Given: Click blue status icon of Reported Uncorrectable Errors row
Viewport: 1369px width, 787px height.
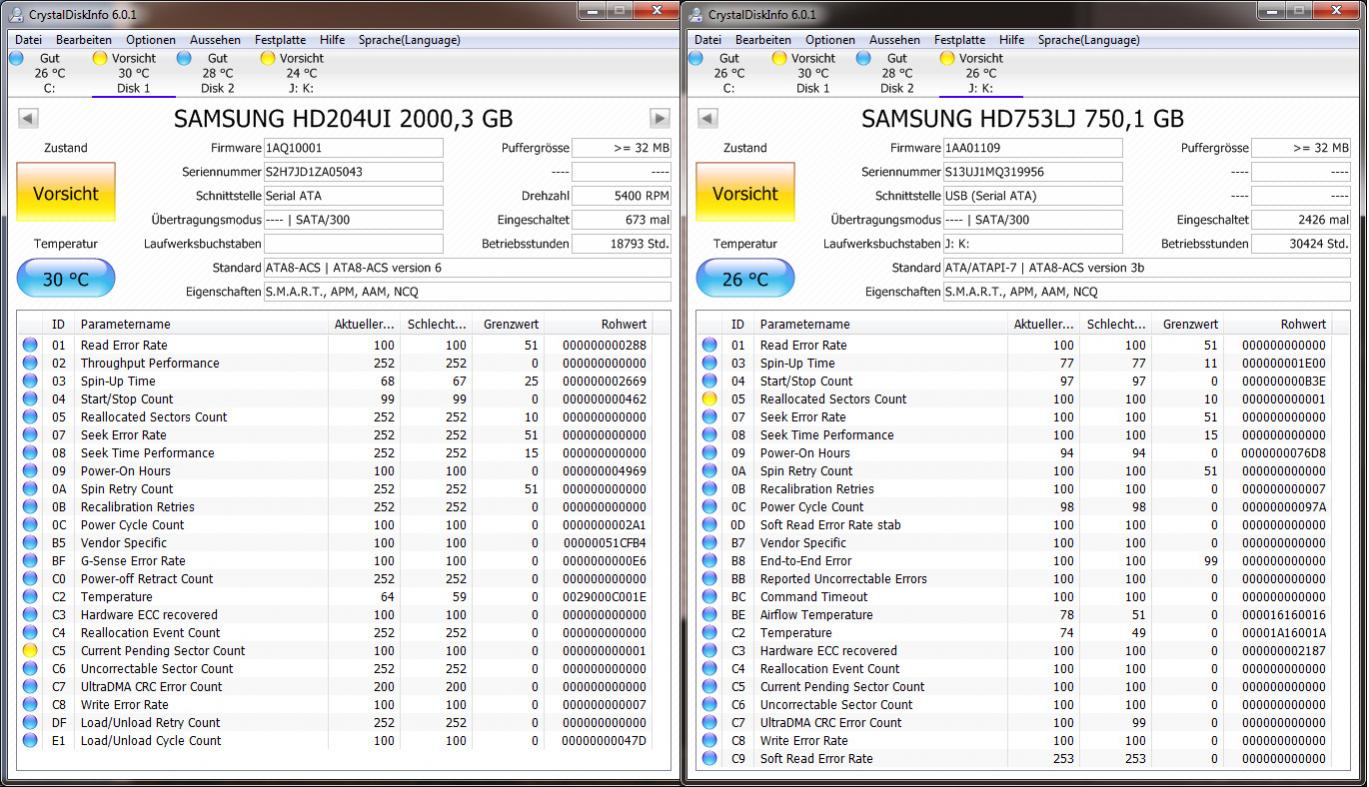Looking at the screenshot, I should [709, 579].
